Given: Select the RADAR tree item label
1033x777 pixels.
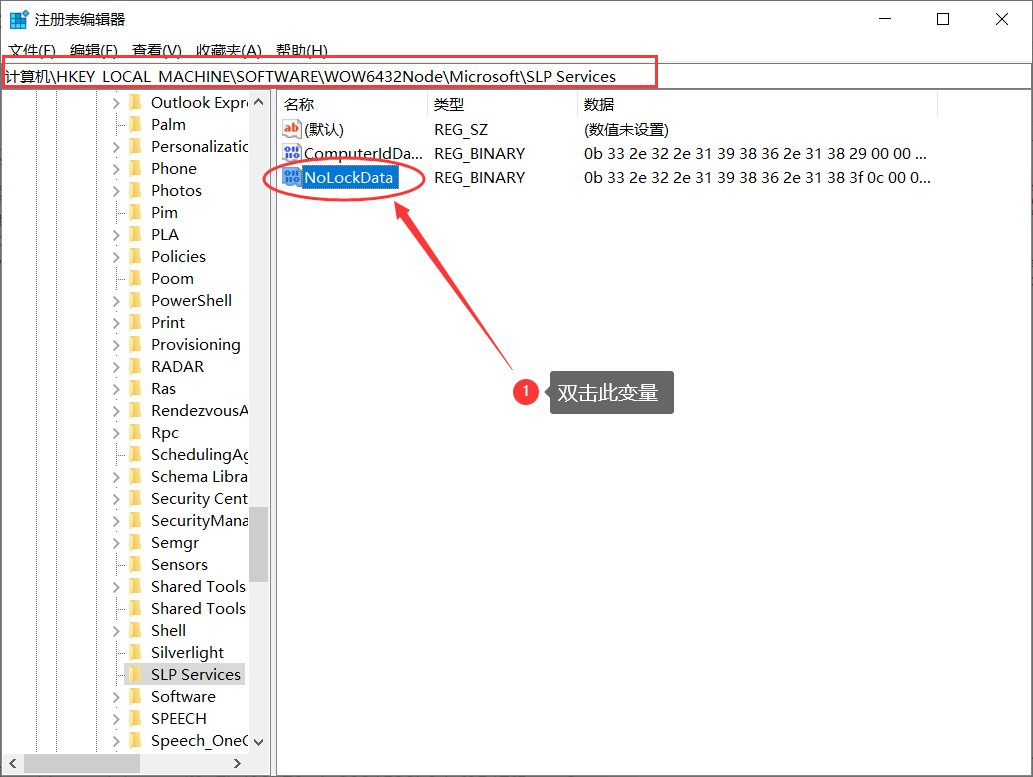Looking at the screenshot, I should click(x=177, y=366).
